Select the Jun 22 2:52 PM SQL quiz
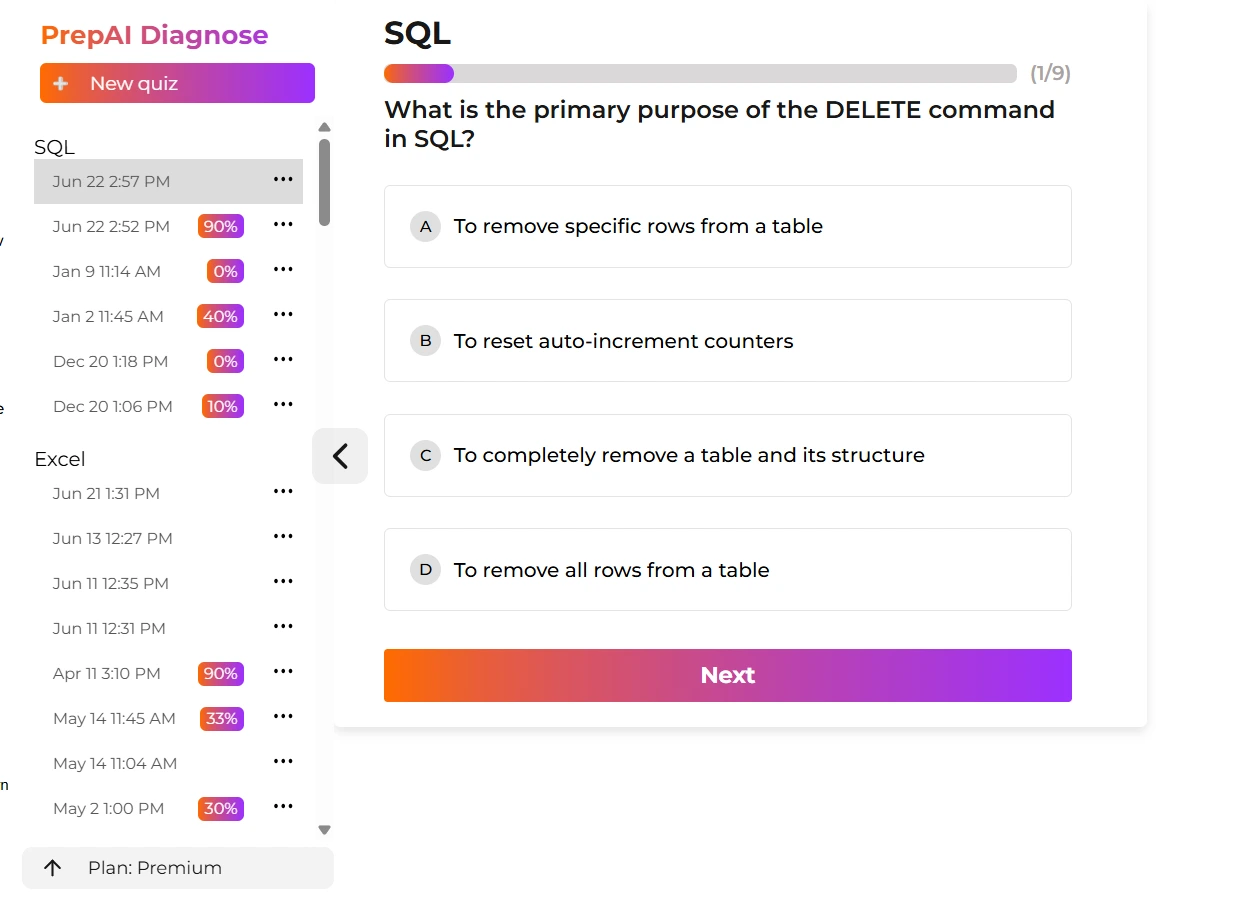Image resolution: width=1253 pixels, height=909 pixels. (110, 226)
